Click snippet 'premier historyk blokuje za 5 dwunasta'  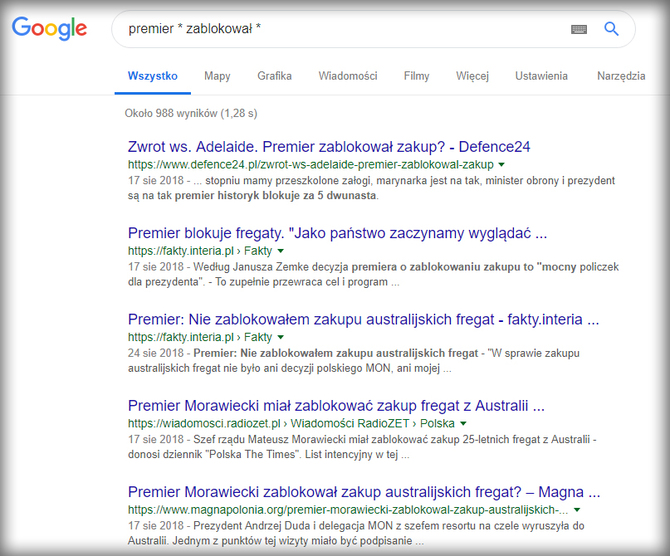tap(276, 196)
